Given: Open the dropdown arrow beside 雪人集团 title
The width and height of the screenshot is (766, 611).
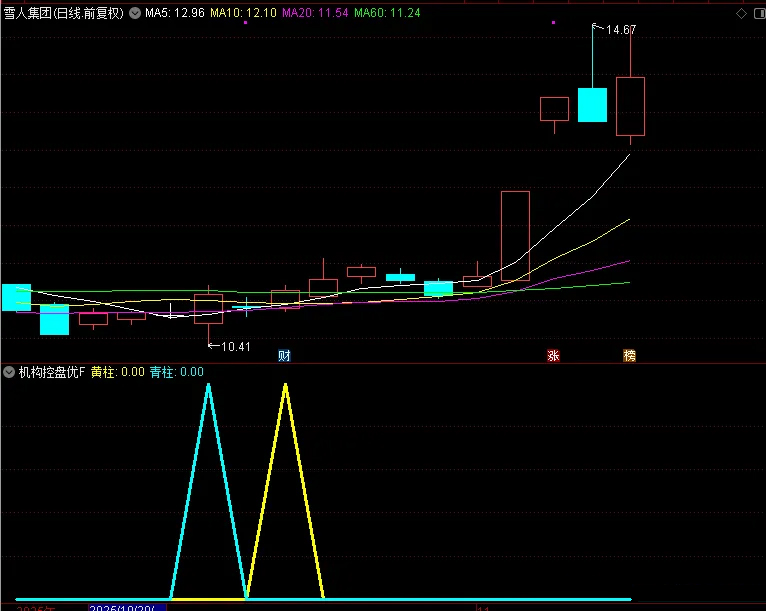Looking at the screenshot, I should tap(136, 14).
